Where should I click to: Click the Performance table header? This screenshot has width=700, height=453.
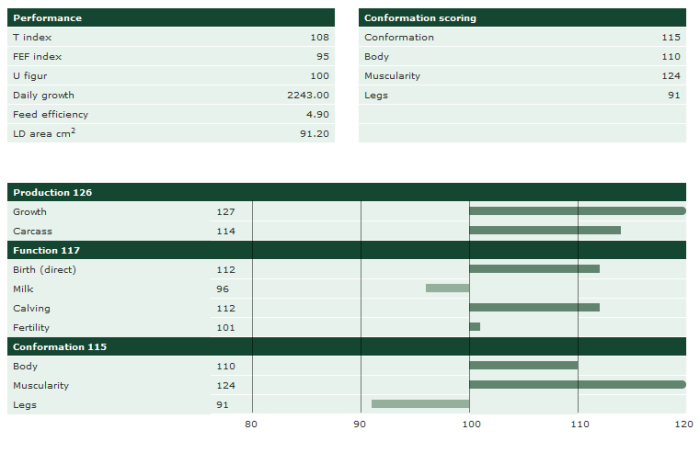[47, 18]
